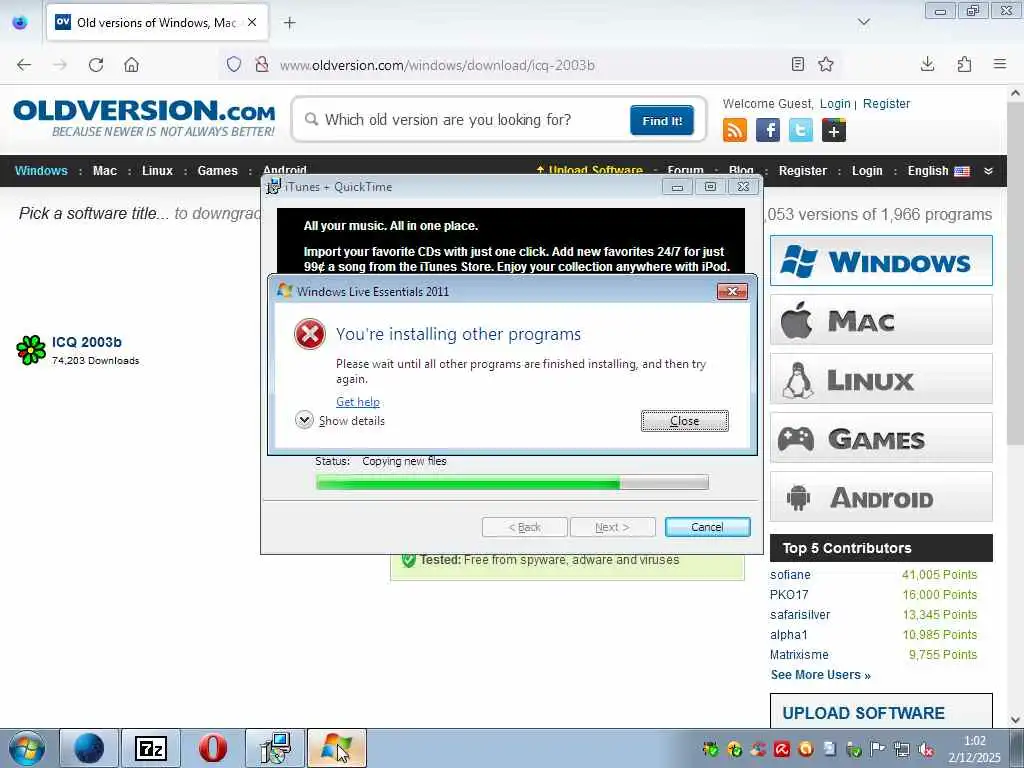
Task: Click contributor PKO17
Action: click(789, 595)
